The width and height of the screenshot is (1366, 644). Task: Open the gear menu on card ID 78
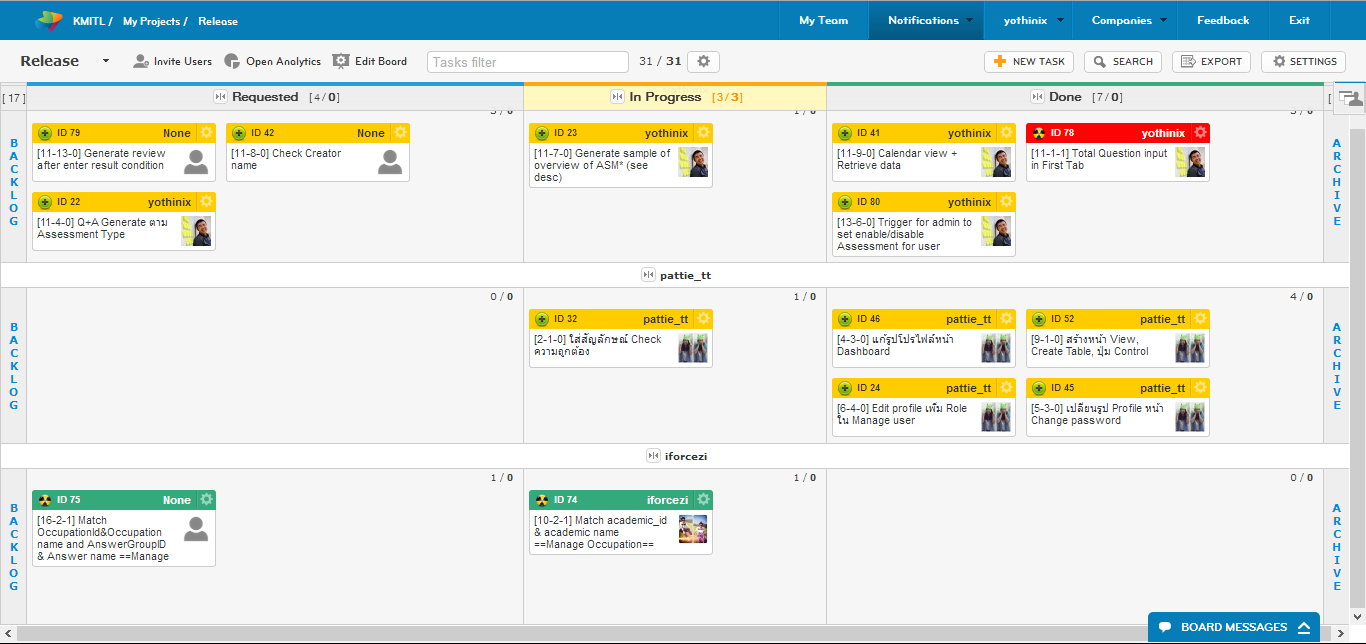(x=1200, y=133)
